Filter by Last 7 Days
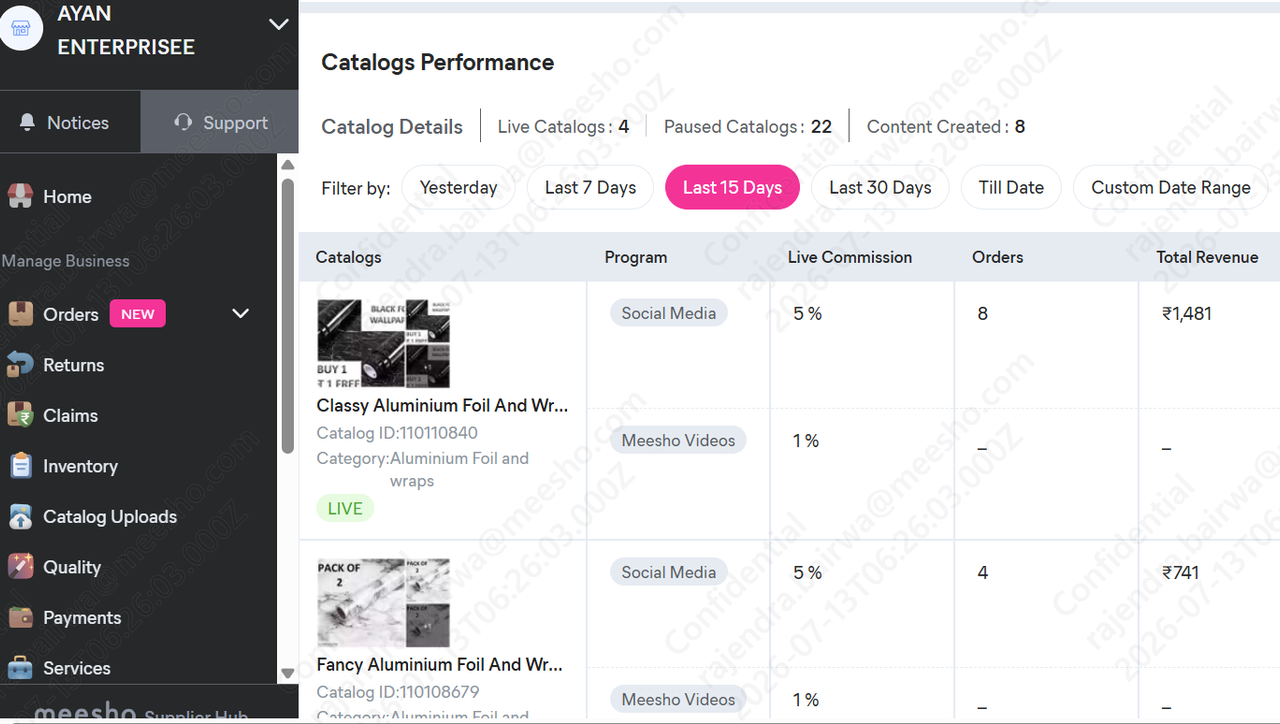The height and width of the screenshot is (724, 1280). pyautogui.click(x=590, y=187)
